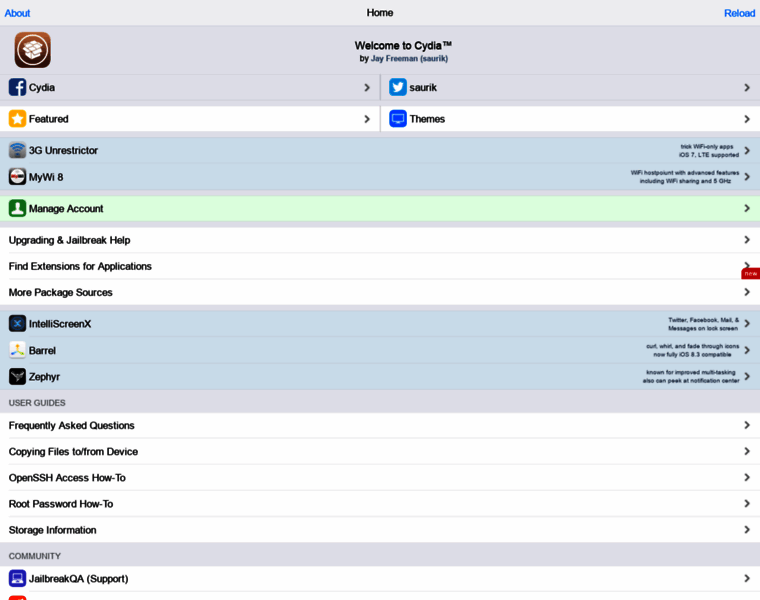The height and width of the screenshot is (600, 760).
Task: Open Find Extensions for Applications
Action: point(380,266)
